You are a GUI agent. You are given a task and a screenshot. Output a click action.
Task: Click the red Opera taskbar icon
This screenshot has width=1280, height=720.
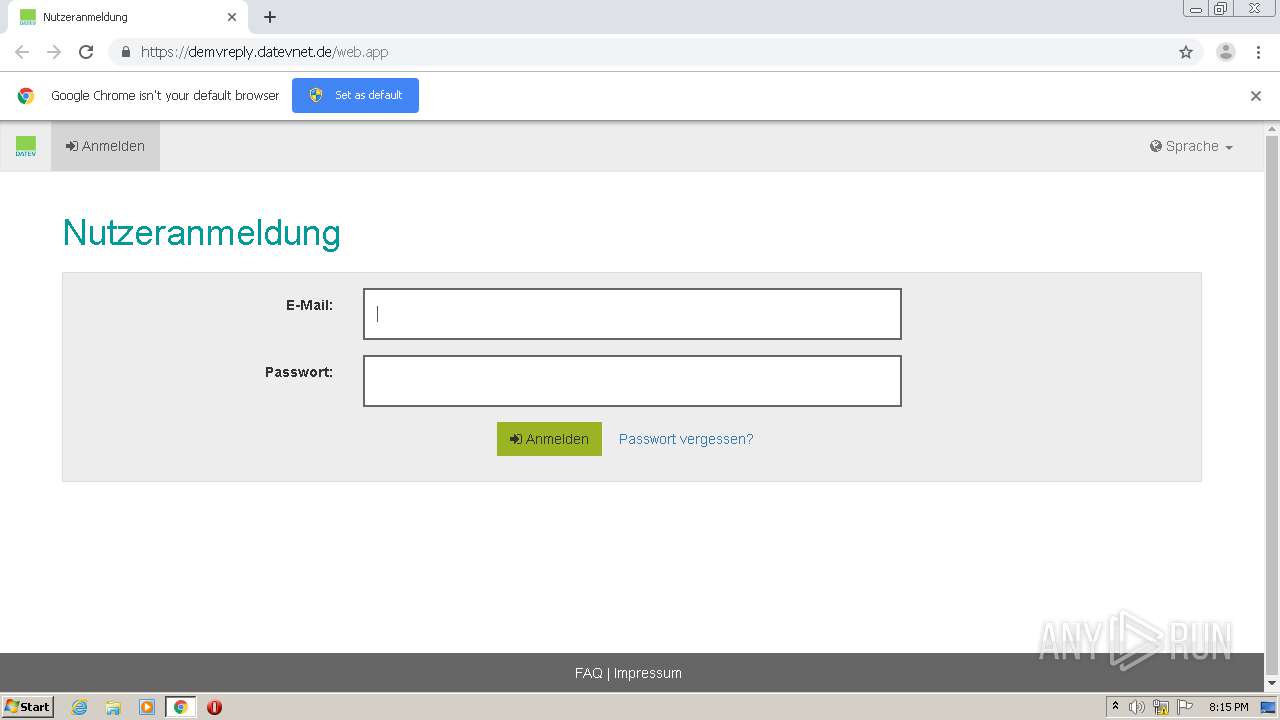click(x=214, y=707)
